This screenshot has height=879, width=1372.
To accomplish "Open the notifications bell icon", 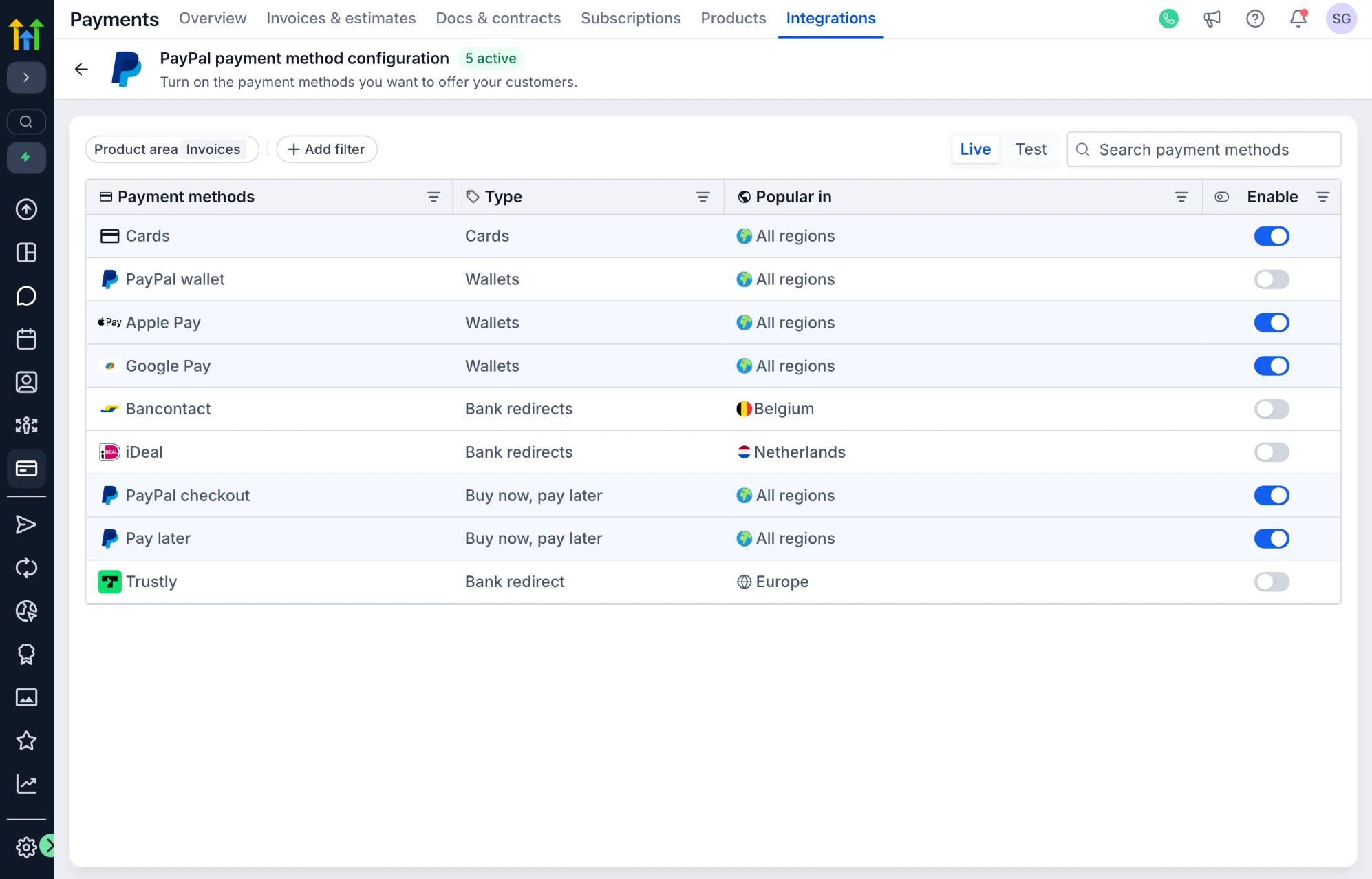I will point(1298,19).
